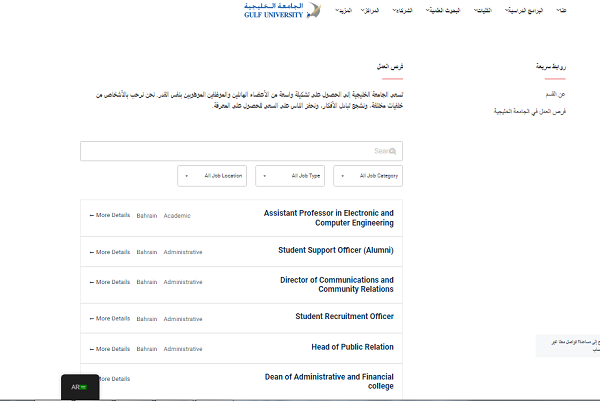Click the Academic tag on Assistant Professor row
Viewport: 600px width, 401px height.
pyautogui.click(x=177, y=216)
